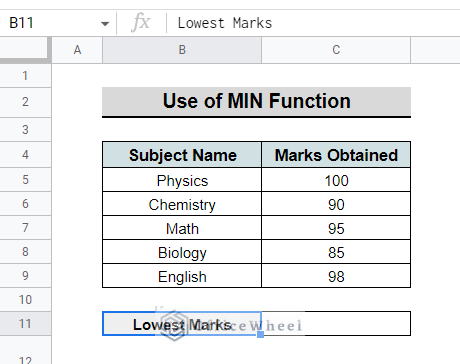Viewport: 460px width, 364px height.
Task: Select the cell with value 100
Action: coord(336,180)
